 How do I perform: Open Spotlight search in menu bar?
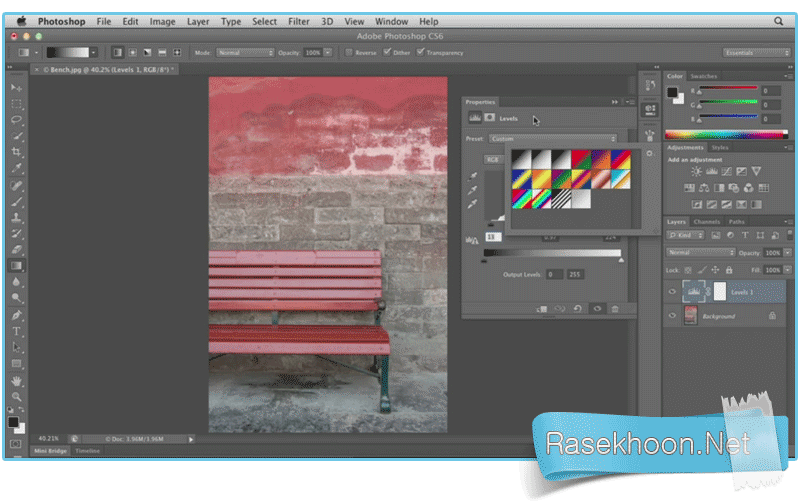tap(779, 21)
